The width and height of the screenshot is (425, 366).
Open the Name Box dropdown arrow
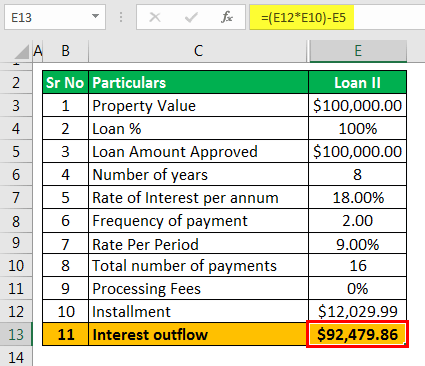[96, 17]
